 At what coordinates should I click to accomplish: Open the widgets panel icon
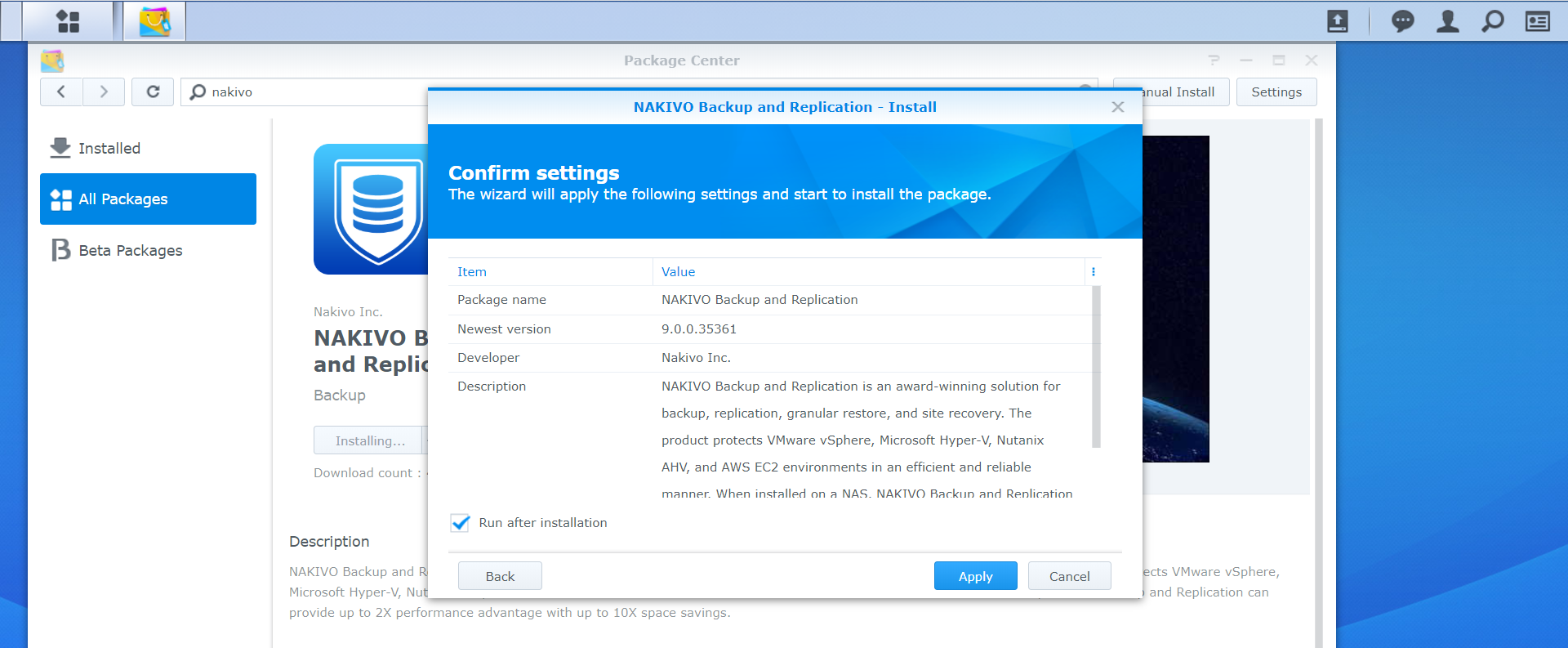tap(1537, 21)
